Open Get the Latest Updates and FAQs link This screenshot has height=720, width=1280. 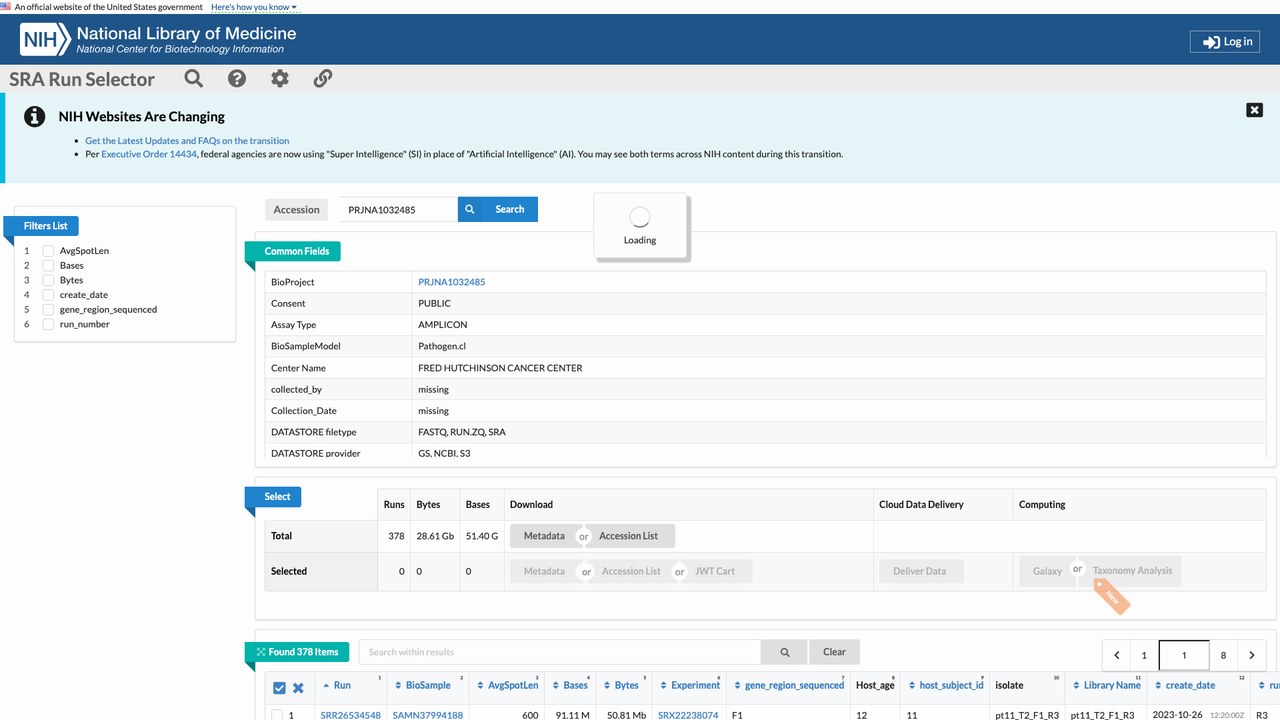point(187,141)
